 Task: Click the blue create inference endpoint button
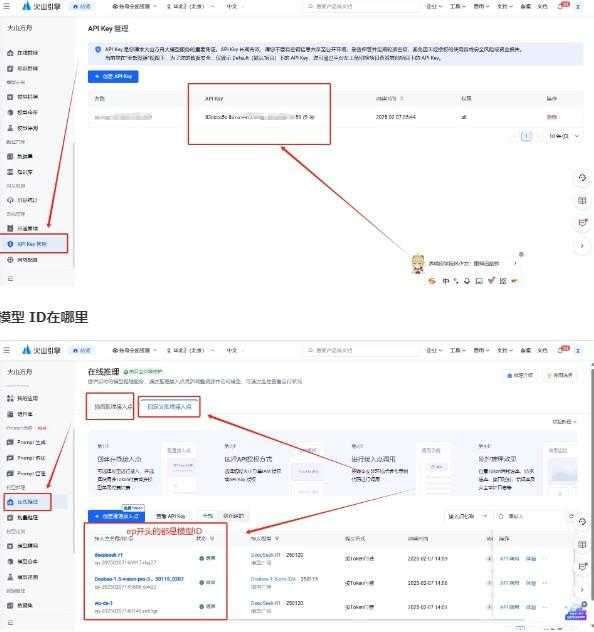tap(116, 516)
